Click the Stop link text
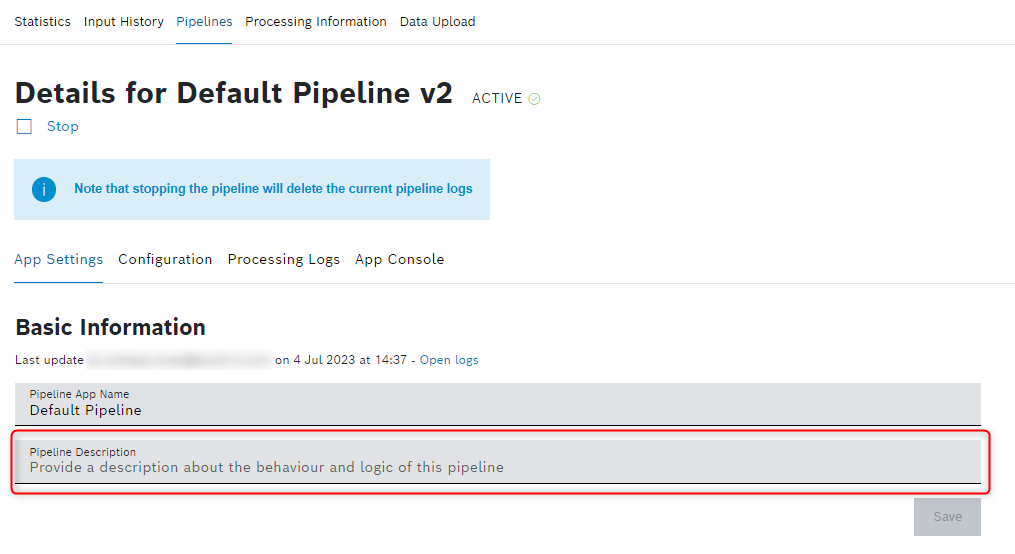Image resolution: width=1015 pixels, height=554 pixels. [x=62, y=127]
